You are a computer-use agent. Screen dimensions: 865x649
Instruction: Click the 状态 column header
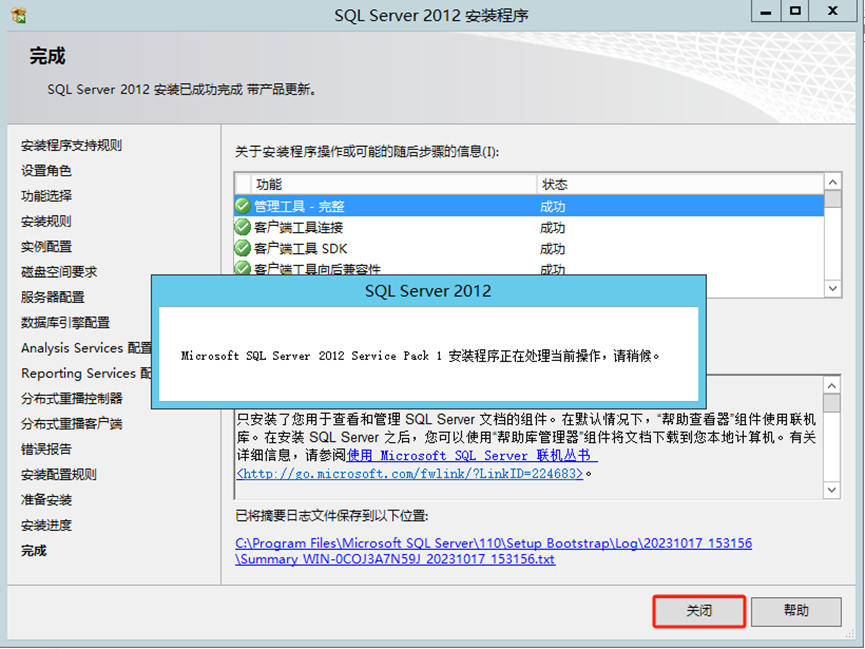coord(680,184)
